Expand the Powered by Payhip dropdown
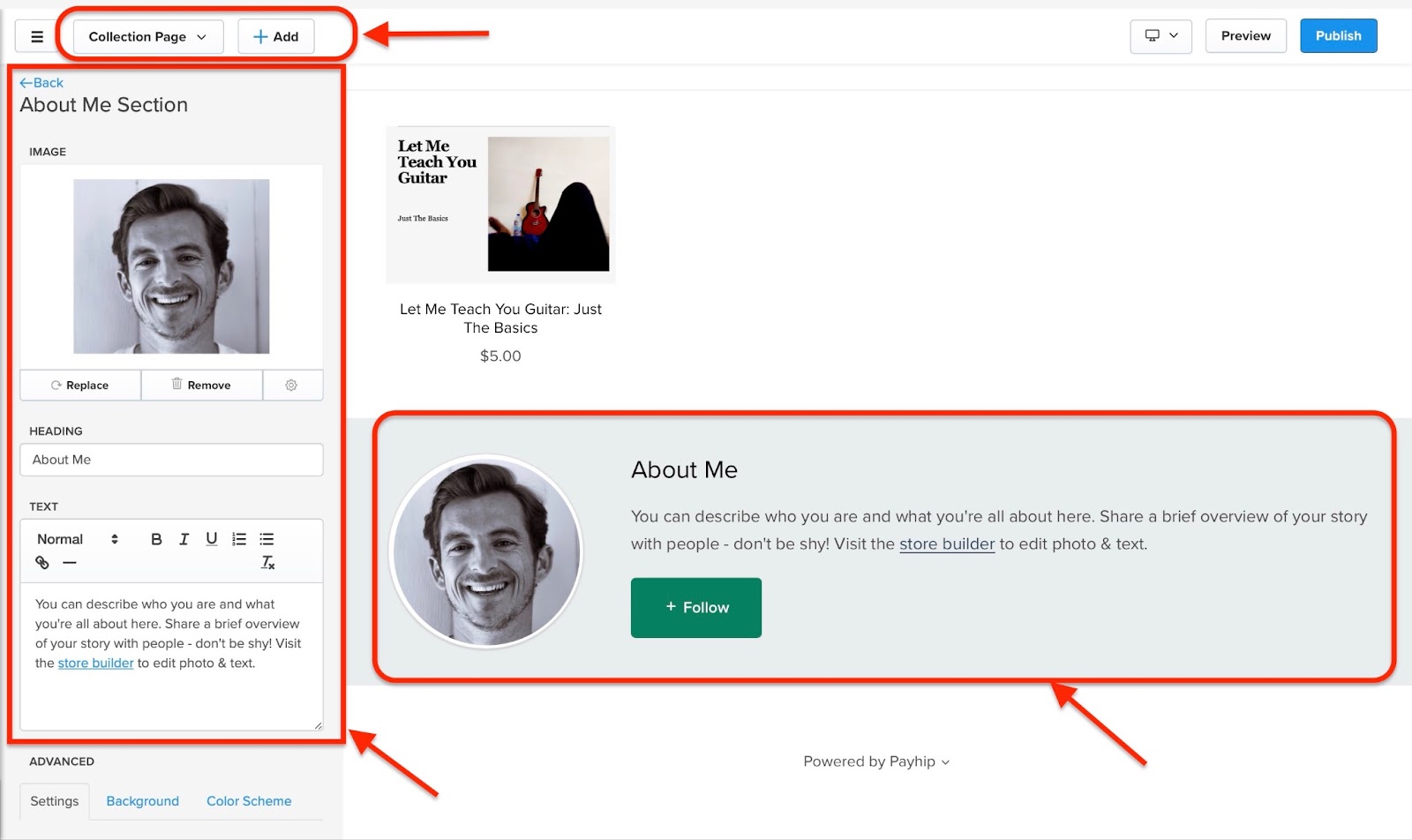The image size is (1412, 840). (876, 761)
